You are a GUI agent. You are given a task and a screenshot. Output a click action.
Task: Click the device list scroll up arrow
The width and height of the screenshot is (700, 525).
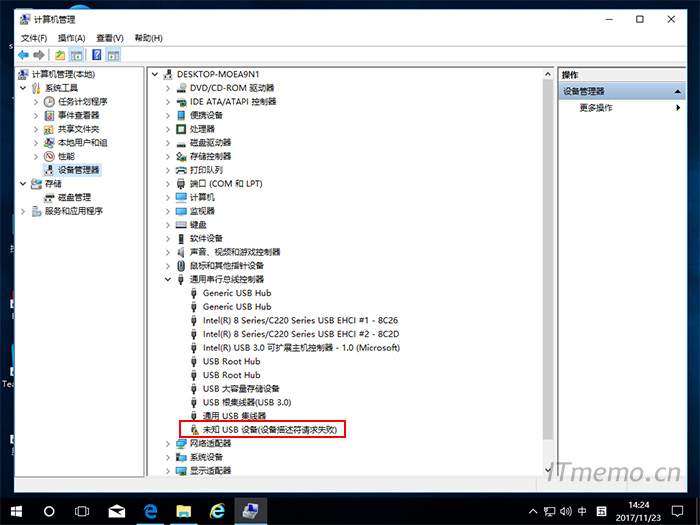pos(548,74)
